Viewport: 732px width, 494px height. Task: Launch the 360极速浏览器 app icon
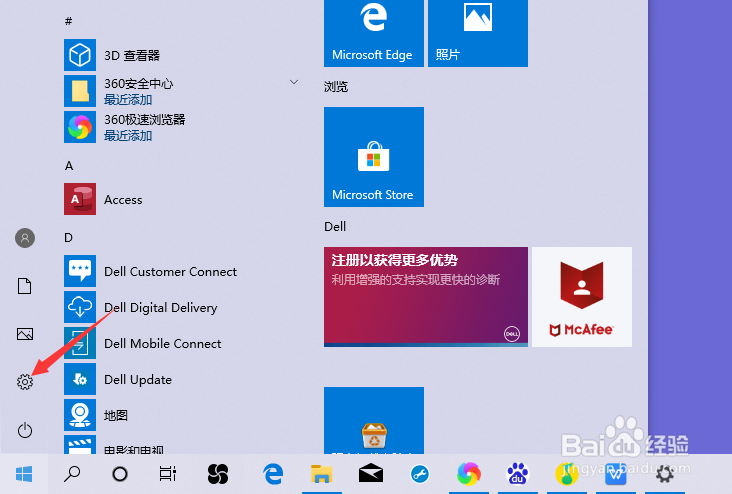point(80,127)
